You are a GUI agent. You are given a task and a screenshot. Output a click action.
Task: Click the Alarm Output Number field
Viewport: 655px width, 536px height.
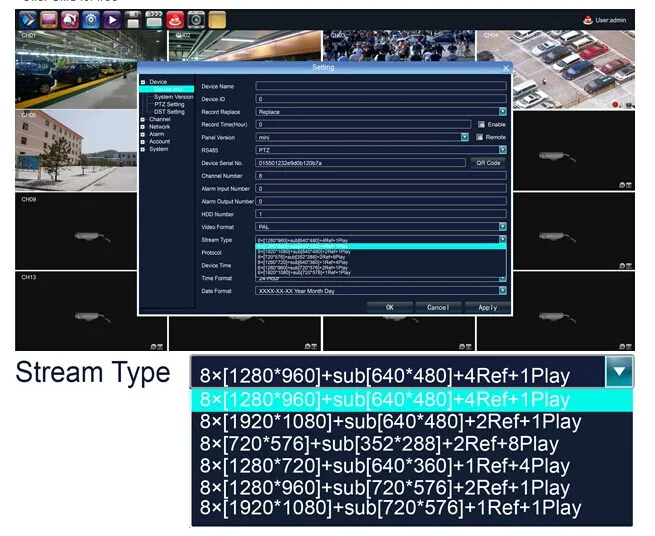tap(381, 201)
